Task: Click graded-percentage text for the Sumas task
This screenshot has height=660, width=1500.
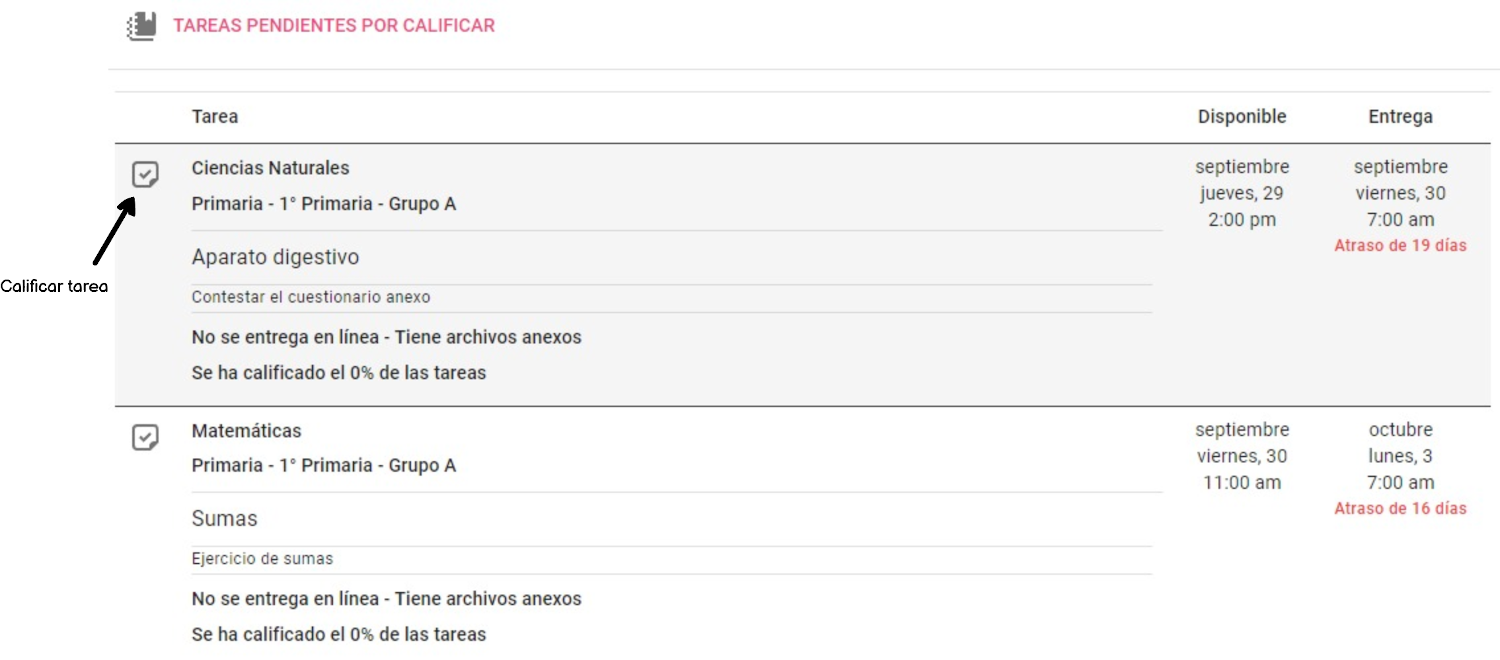Action: pyautogui.click(x=338, y=634)
